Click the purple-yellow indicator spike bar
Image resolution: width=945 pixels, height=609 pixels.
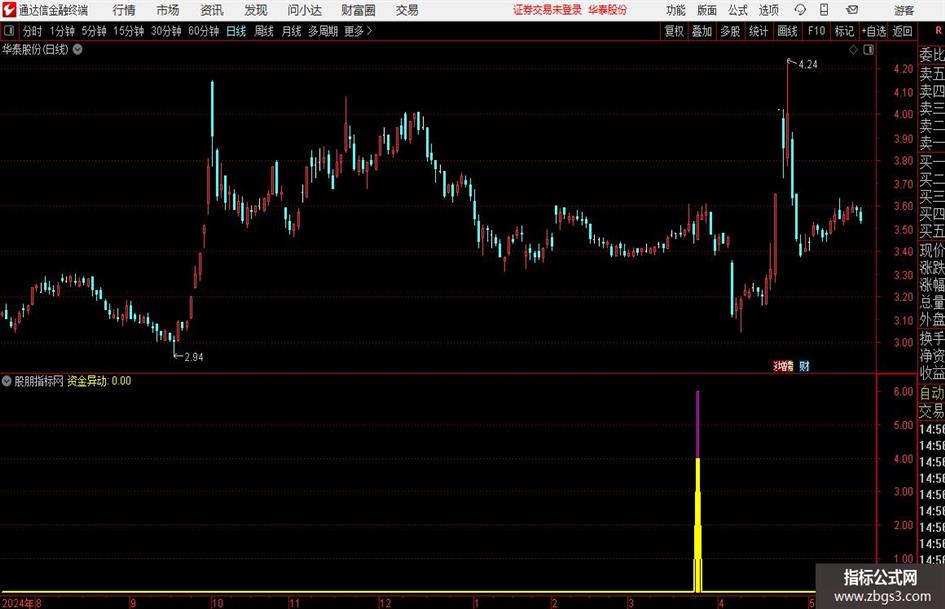(x=698, y=491)
